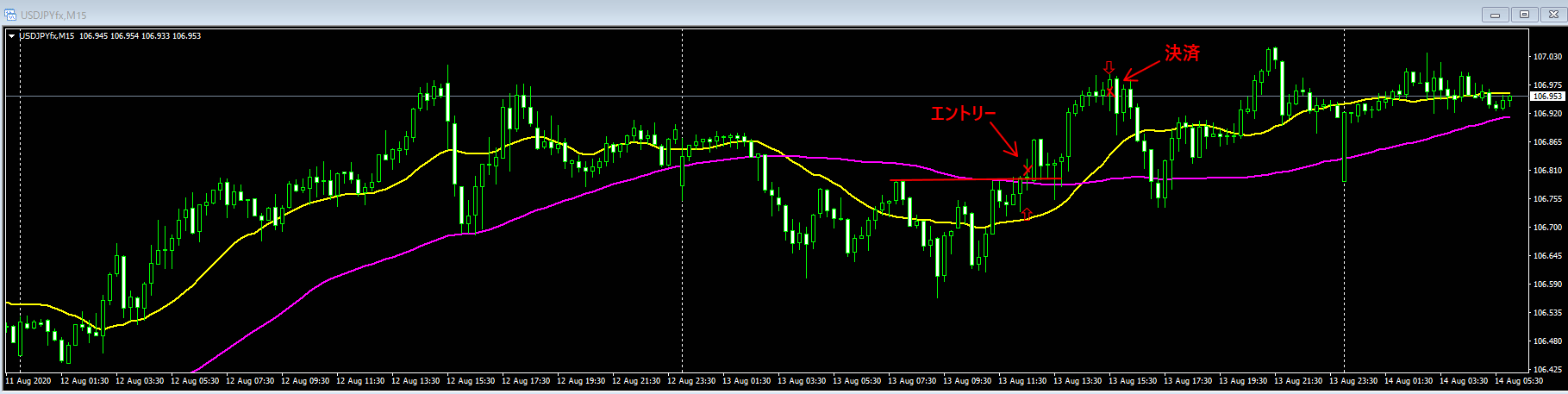Click price axis label 106.975
The height and width of the screenshot is (394, 1568).
[1547, 85]
